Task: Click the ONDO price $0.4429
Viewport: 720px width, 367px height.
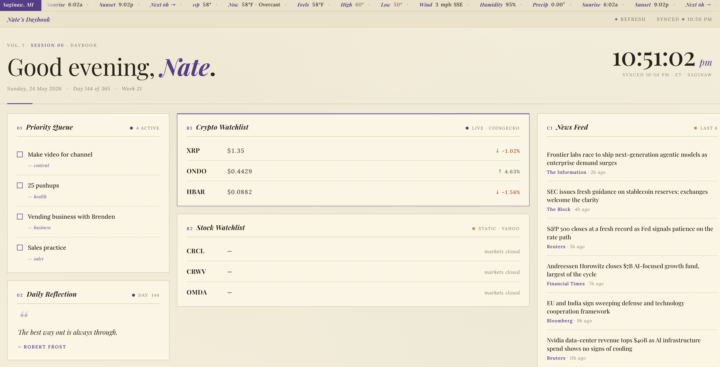Action: pyautogui.click(x=239, y=171)
